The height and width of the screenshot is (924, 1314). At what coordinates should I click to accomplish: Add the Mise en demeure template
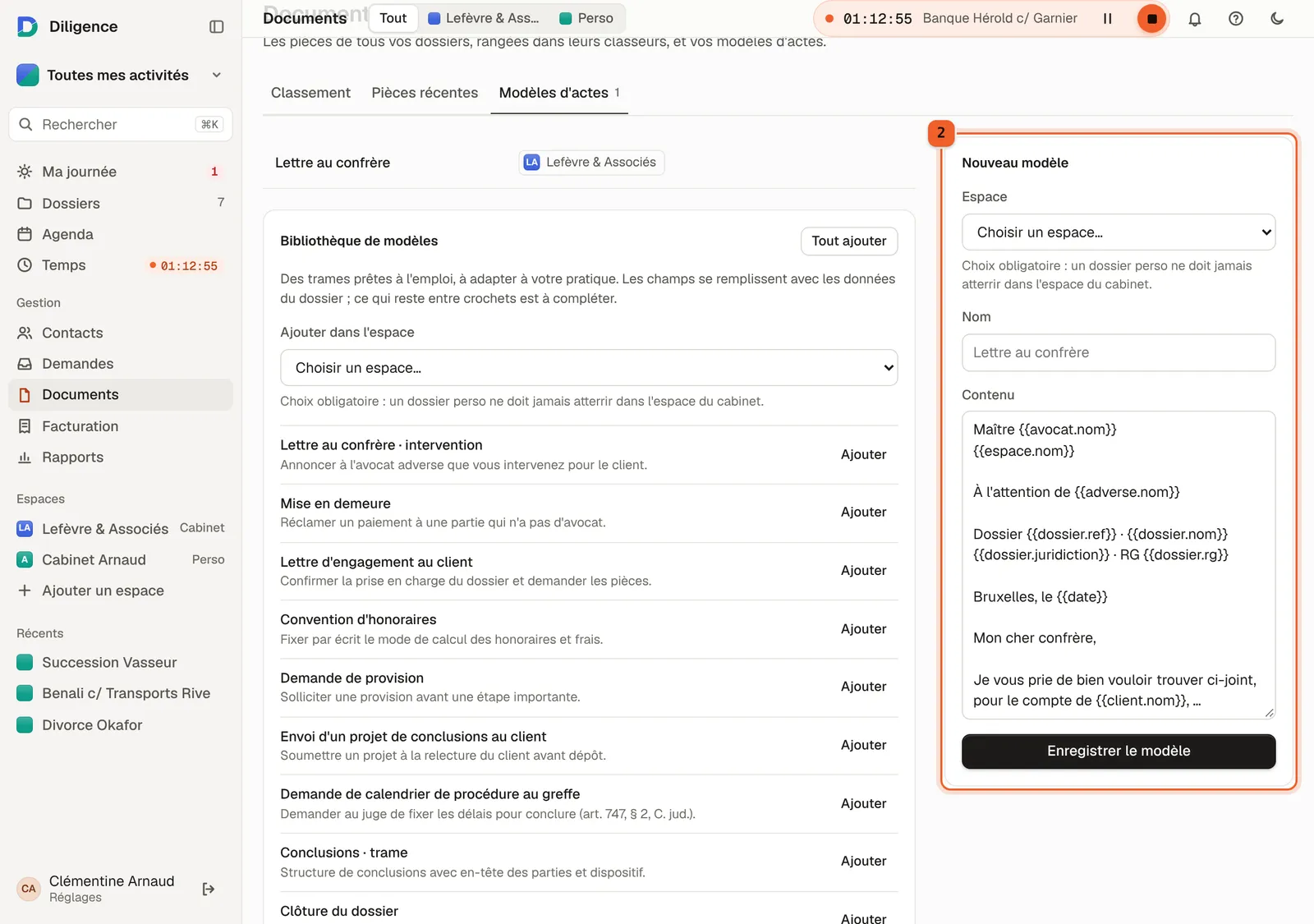(x=863, y=512)
